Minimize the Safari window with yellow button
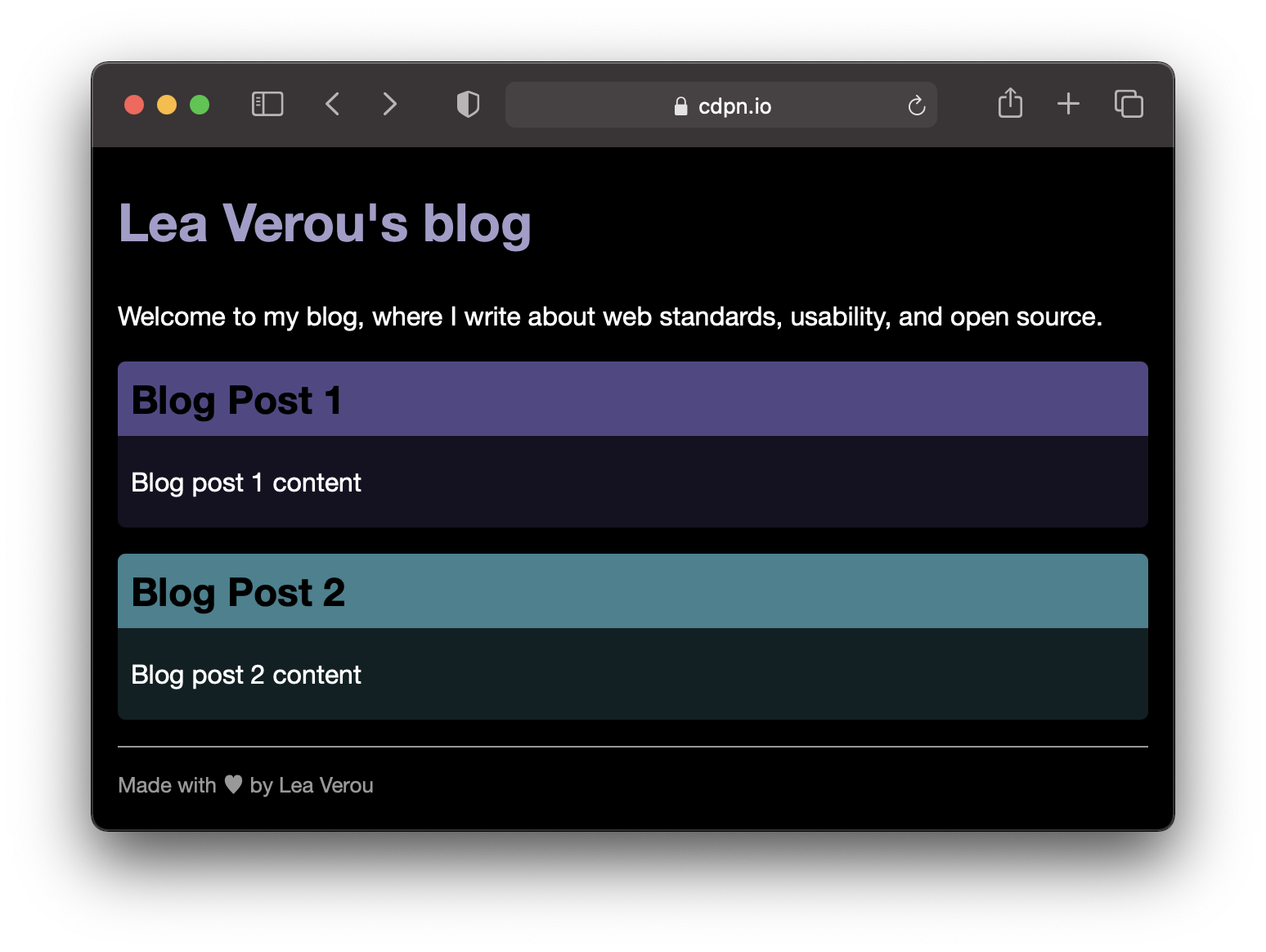 pyautogui.click(x=167, y=105)
